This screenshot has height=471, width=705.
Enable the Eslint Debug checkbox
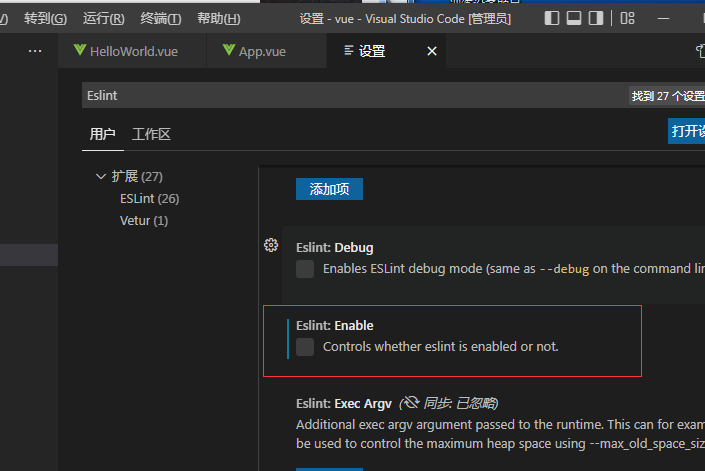(x=305, y=269)
